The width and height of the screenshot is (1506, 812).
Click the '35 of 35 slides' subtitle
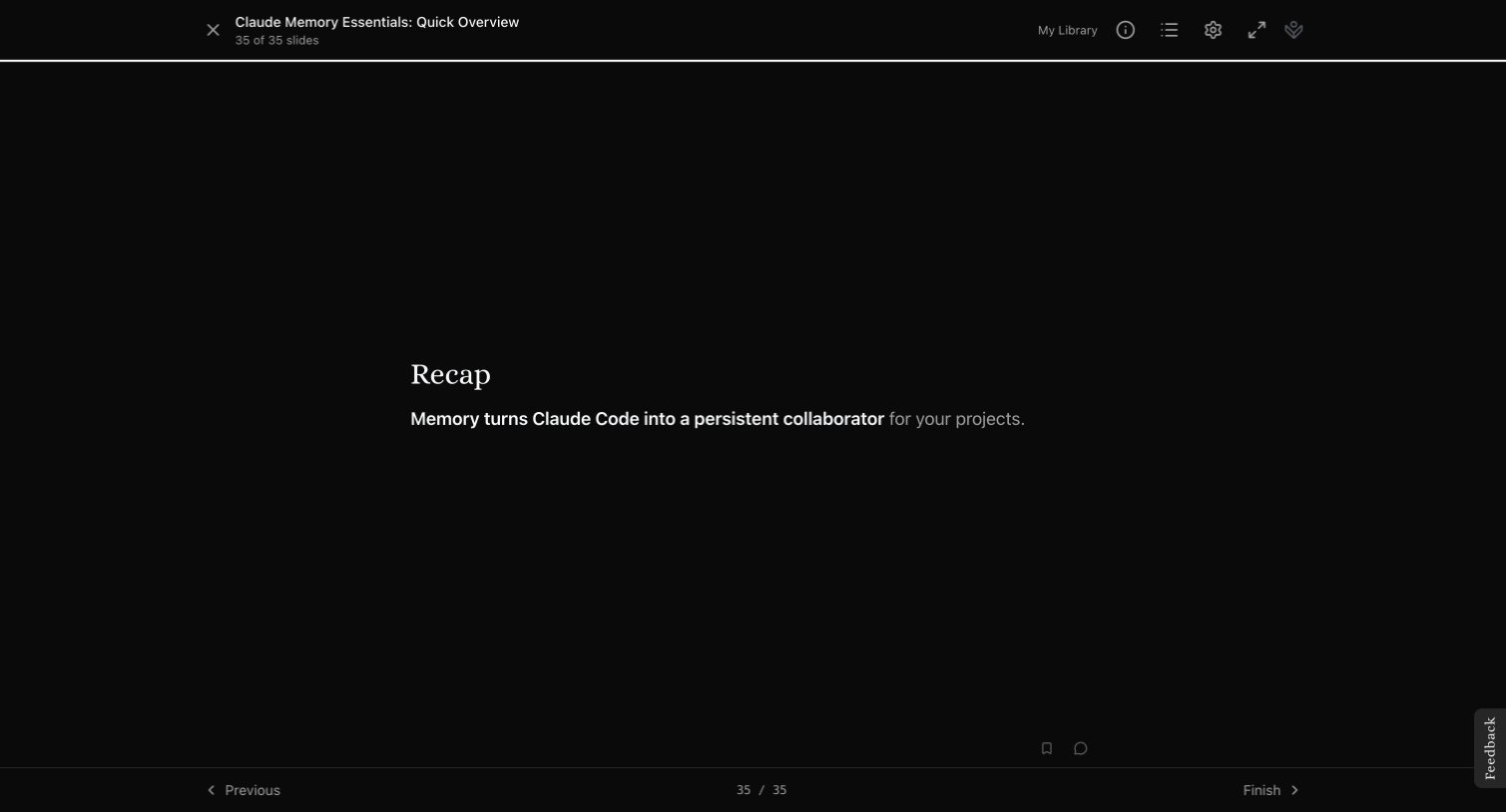coord(277,41)
